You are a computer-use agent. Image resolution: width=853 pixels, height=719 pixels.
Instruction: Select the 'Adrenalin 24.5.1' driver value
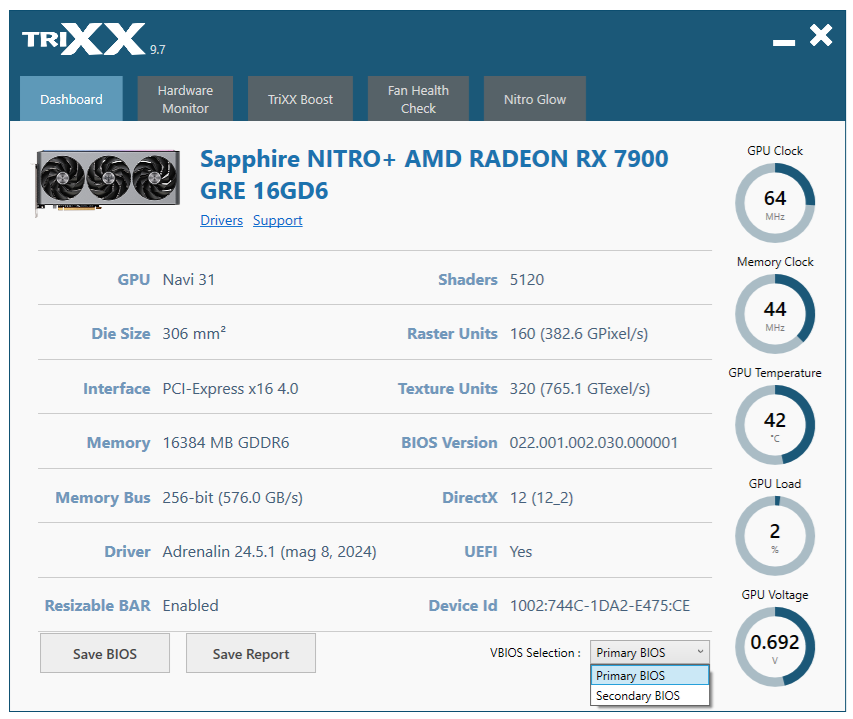point(269,552)
